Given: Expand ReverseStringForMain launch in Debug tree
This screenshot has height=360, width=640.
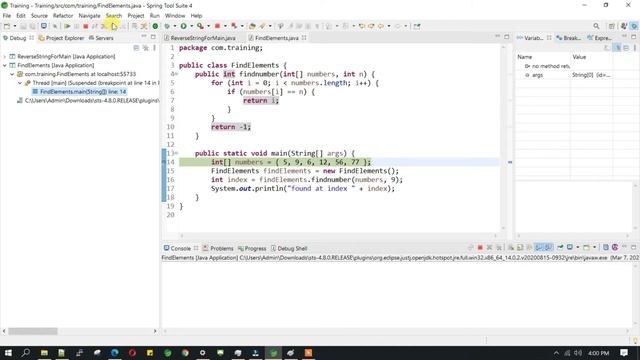Looking at the screenshot, I should pyautogui.click(x=4, y=56).
